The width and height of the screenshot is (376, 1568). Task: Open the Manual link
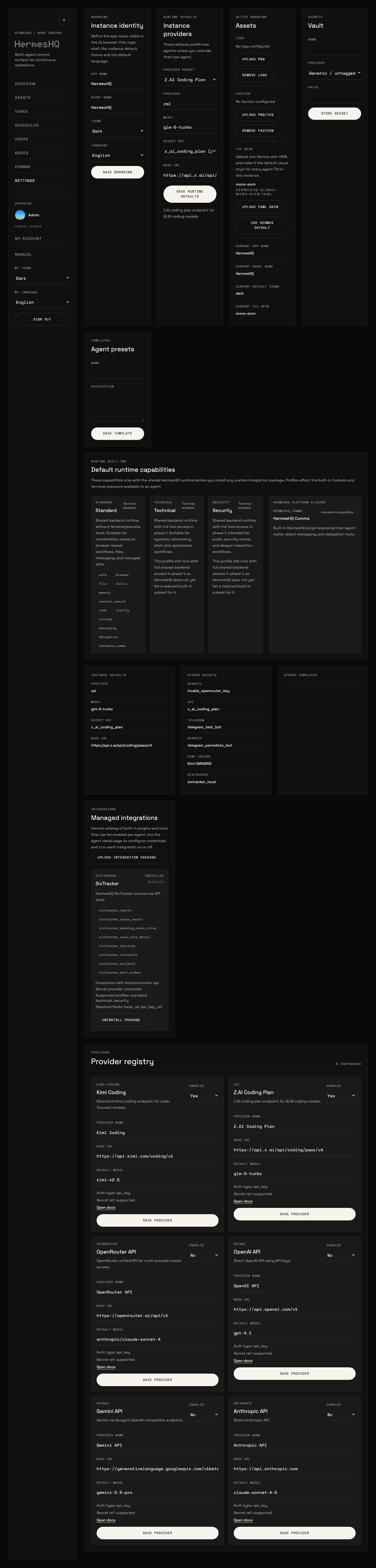[x=42, y=254]
